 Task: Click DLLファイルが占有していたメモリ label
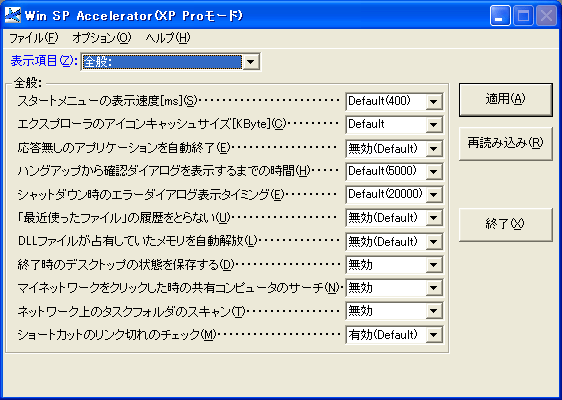click(138, 241)
